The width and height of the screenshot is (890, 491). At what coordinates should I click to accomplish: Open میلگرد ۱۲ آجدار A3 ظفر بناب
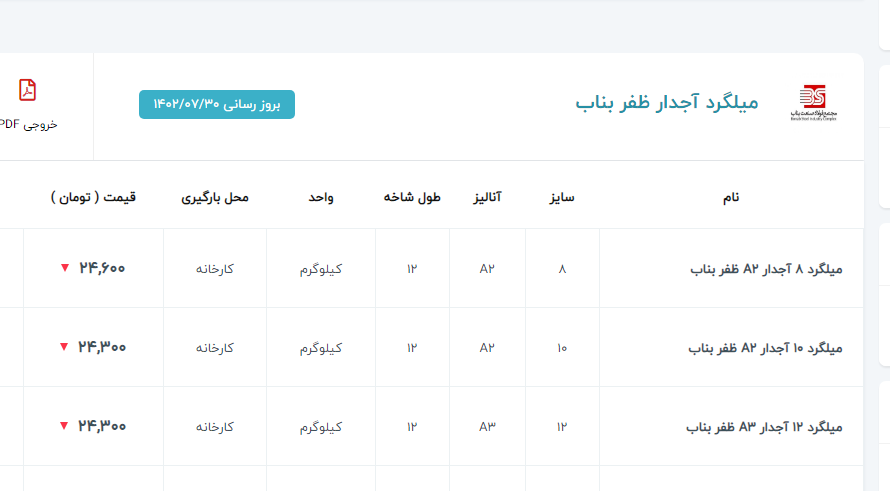(x=765, y=427)
